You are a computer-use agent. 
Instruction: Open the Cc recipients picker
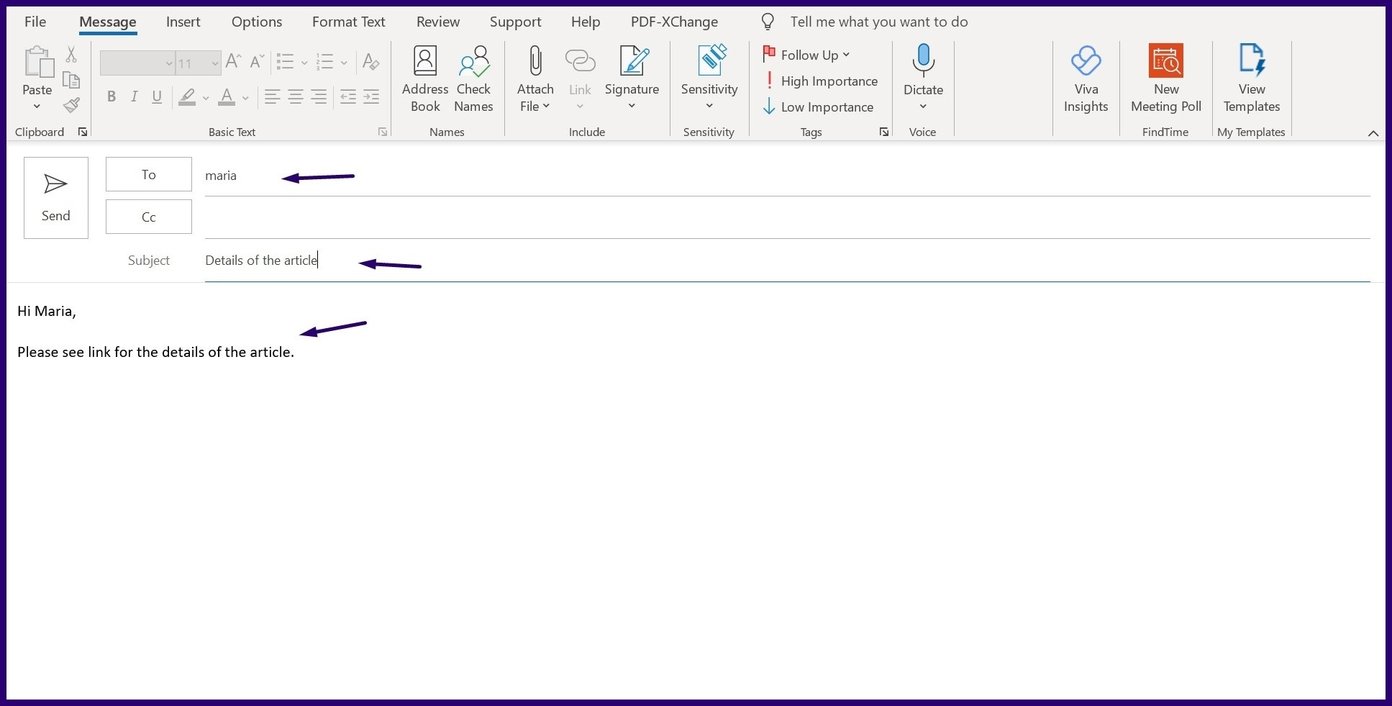[148, 216]
